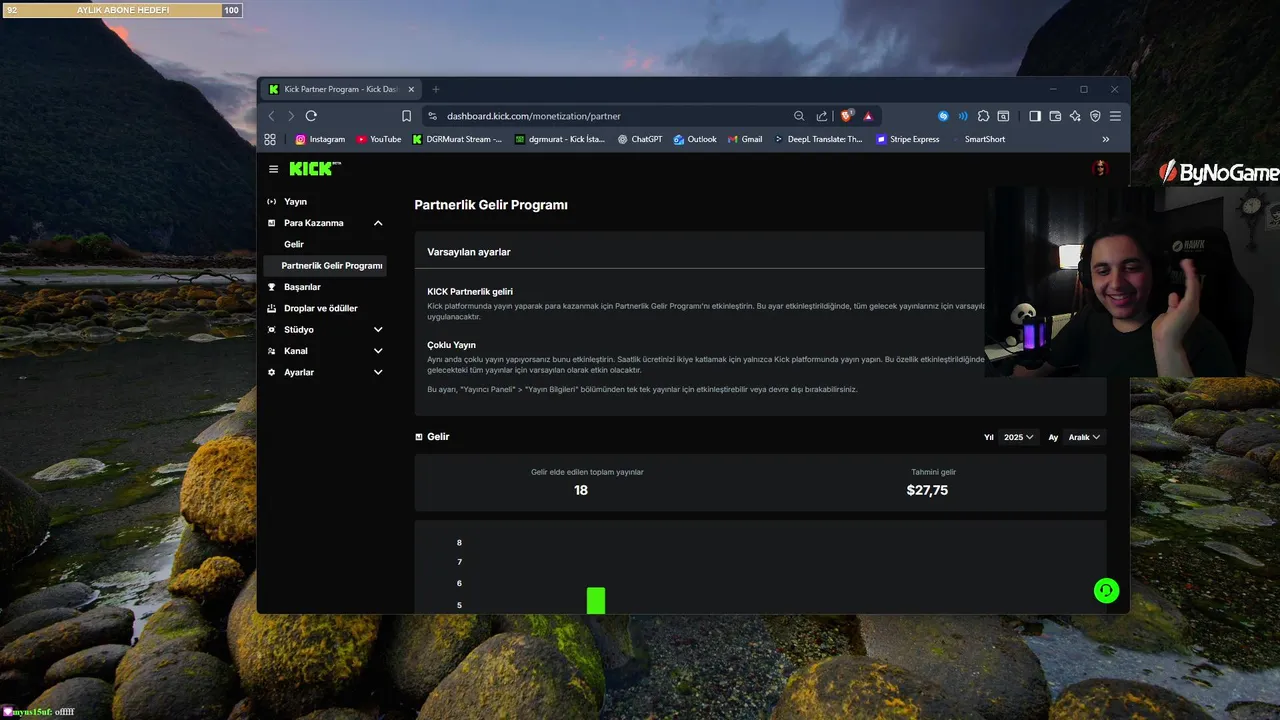Open SmartShort bookmark
Screen dimensions: 1280x720
(x=978, y=139)
